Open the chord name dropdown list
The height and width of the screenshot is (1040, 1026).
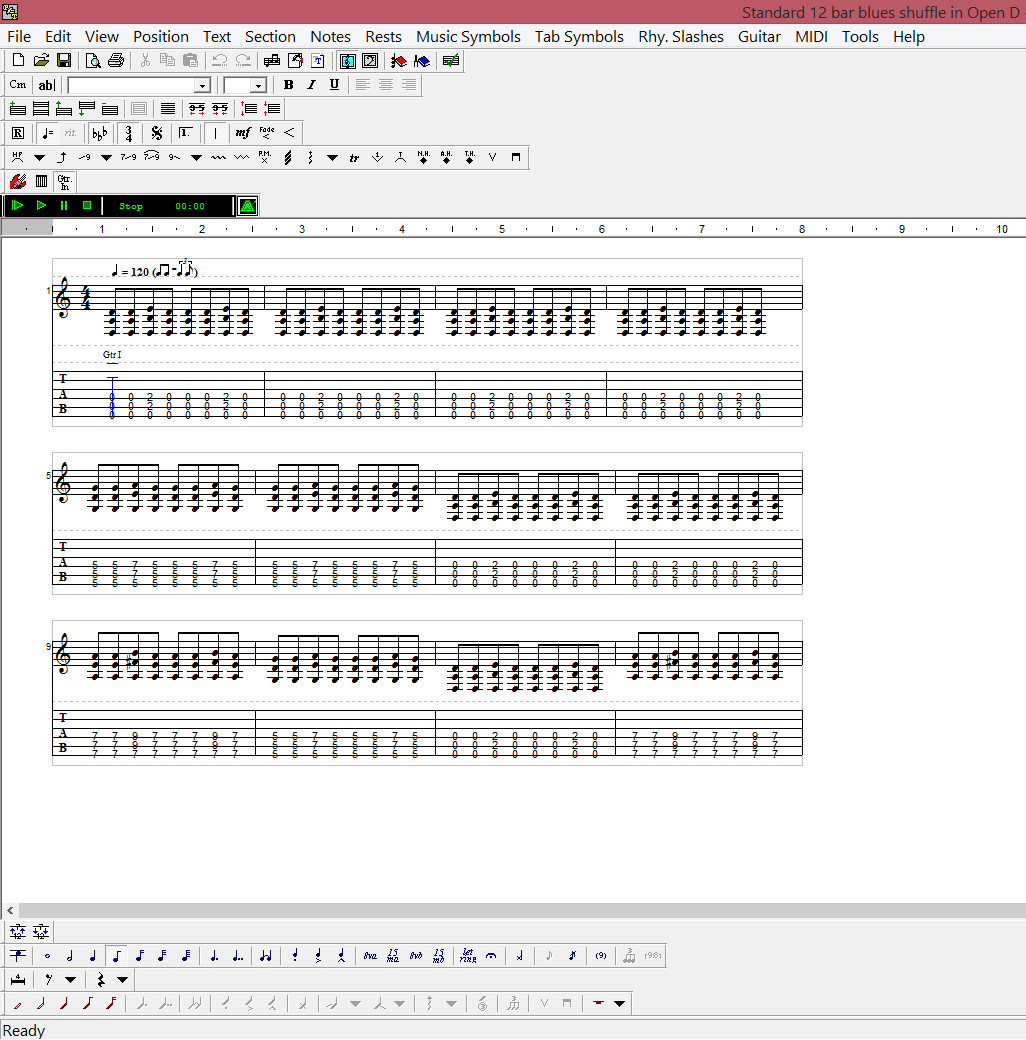[203, 85]
